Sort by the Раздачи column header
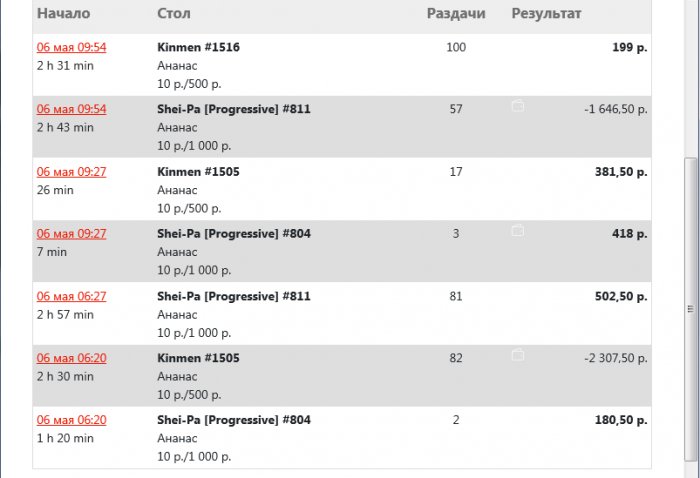The height and width of the screenshot is (478, 700). click(x=456, y=14)
